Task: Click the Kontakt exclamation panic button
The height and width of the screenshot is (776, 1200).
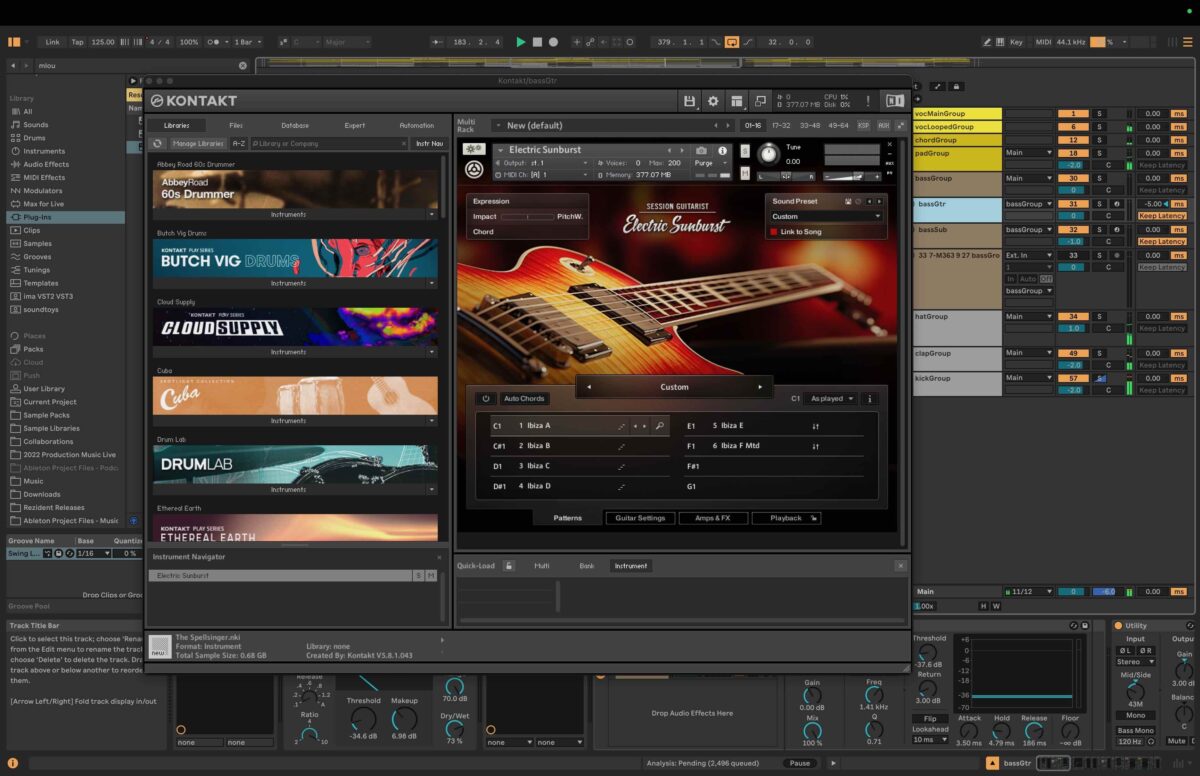Action: tap(868, 101)
